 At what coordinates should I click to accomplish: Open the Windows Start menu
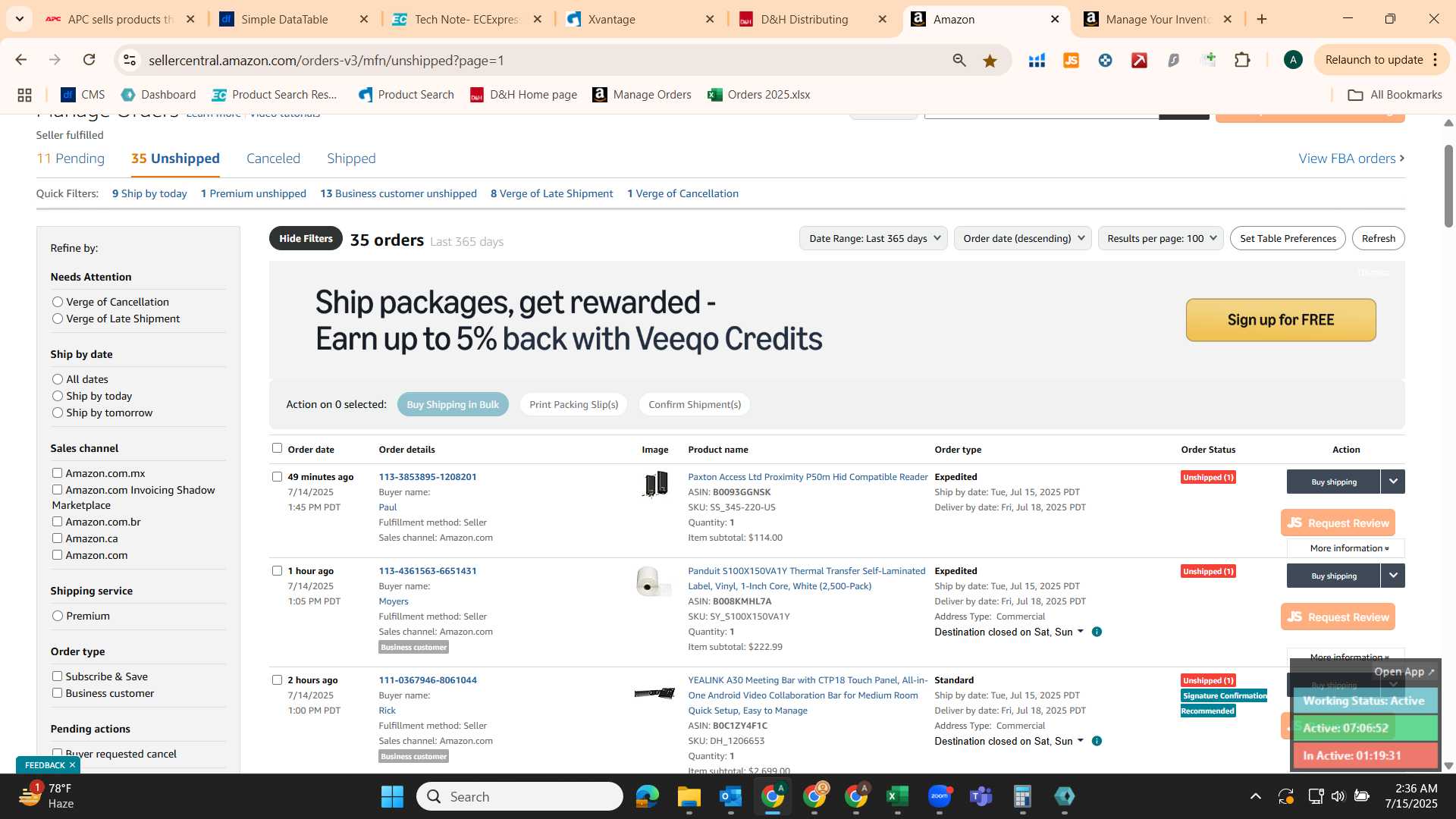tap(392, 796)
